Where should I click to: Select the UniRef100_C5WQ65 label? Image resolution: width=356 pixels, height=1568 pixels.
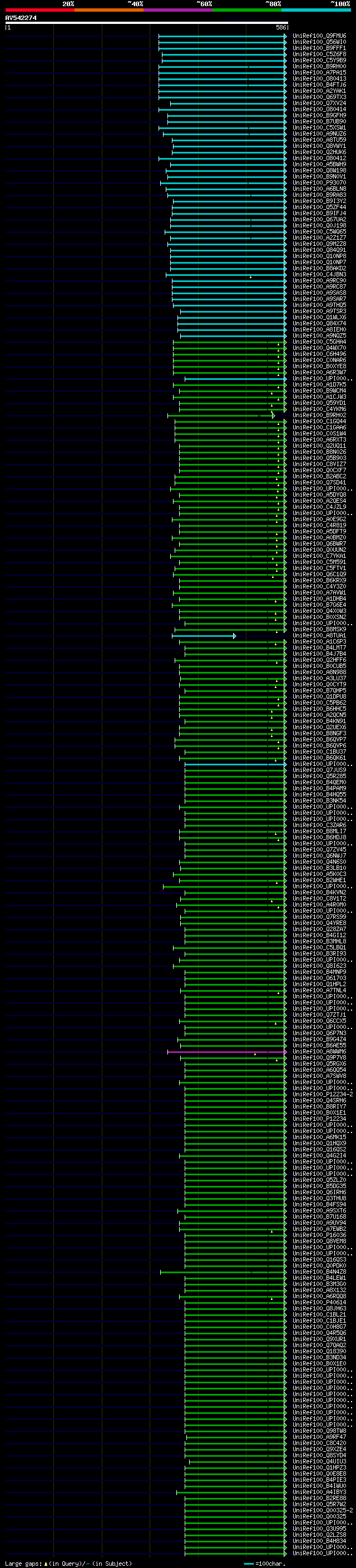click(319, 231)
